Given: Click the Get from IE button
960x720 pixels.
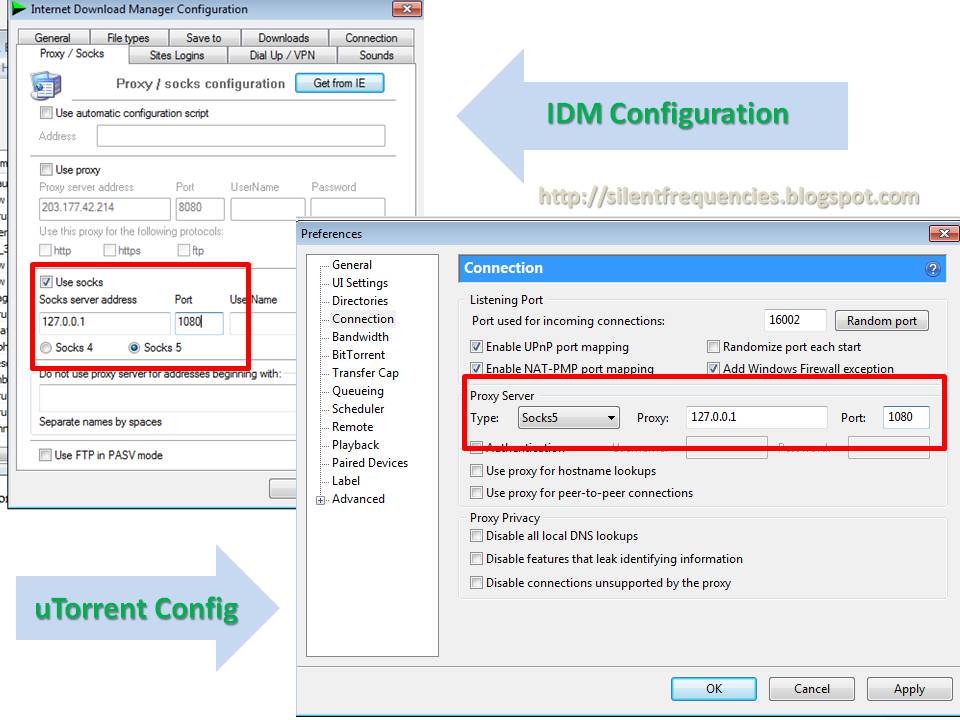Looking at the screenshot, I should pyautogui.click(x=340, y=83).
